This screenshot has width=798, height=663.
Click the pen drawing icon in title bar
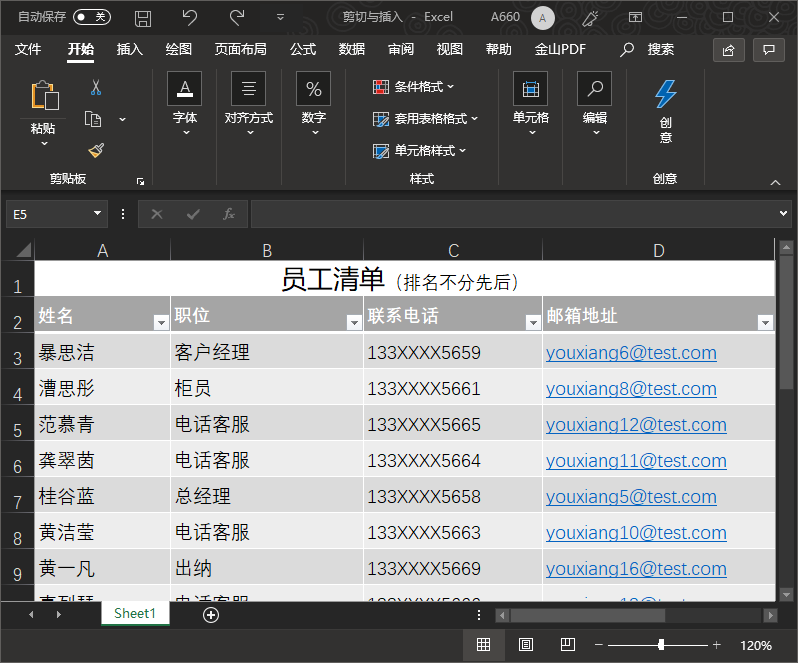[590, 18]
